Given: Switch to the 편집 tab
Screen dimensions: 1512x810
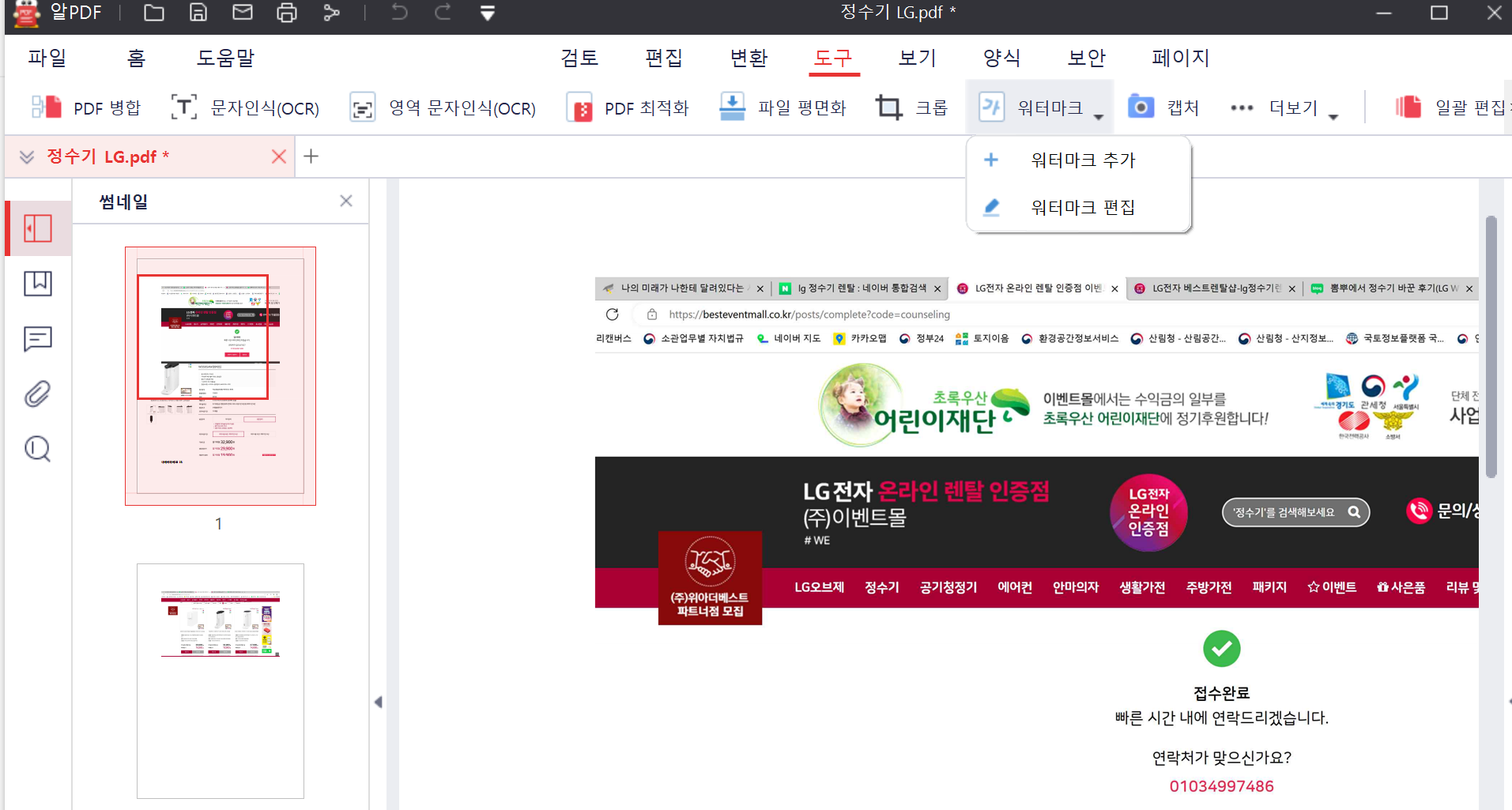Looking at the screenshot, I should click(x=664, y=58).
